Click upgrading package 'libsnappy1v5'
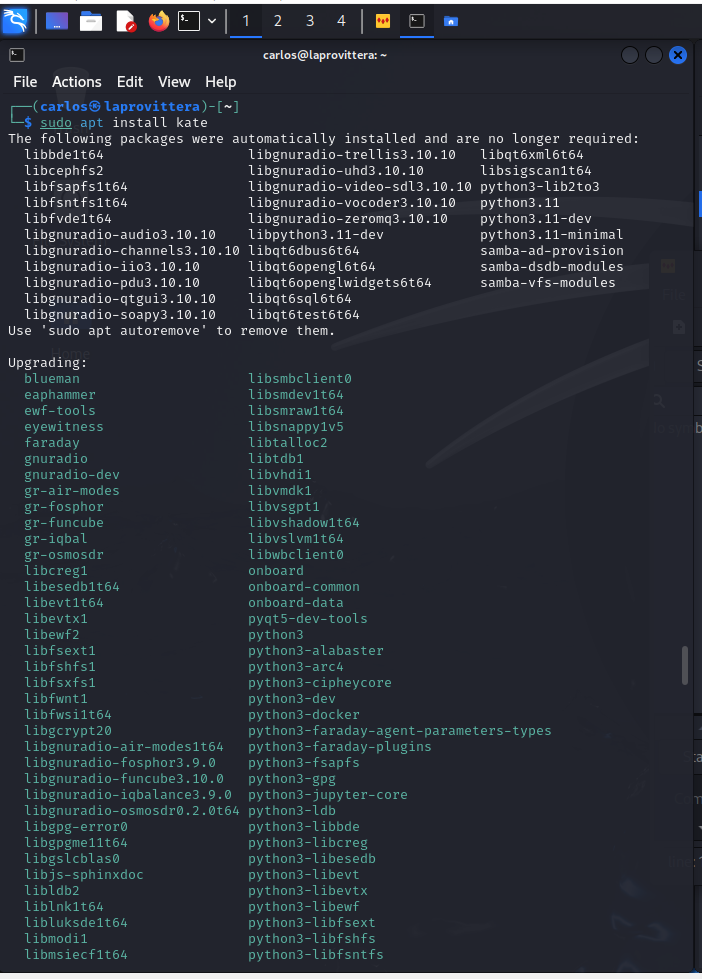Screen dimensions: 702x979 [296, 426]
